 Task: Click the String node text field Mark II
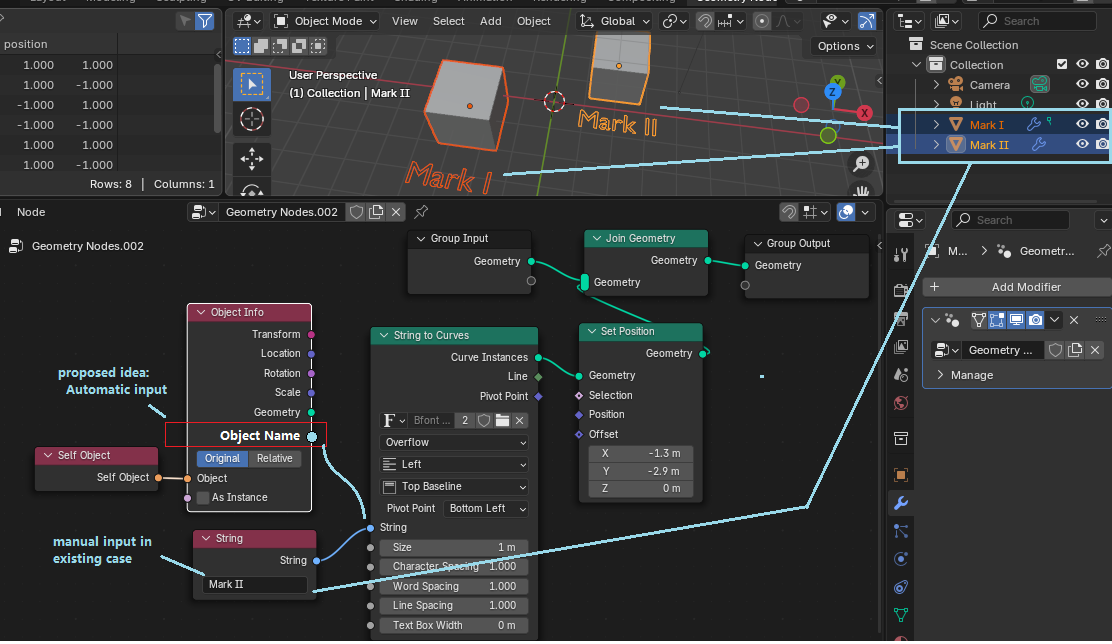[x=255, y=584]
